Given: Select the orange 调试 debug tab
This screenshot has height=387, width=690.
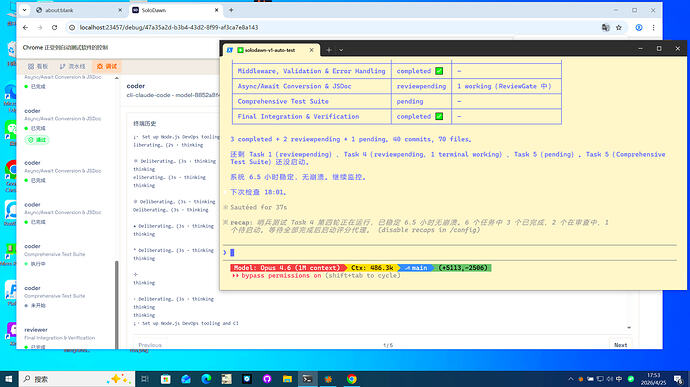Looking at the screenshot, I should pyautogui.click(x=107, y=66).
